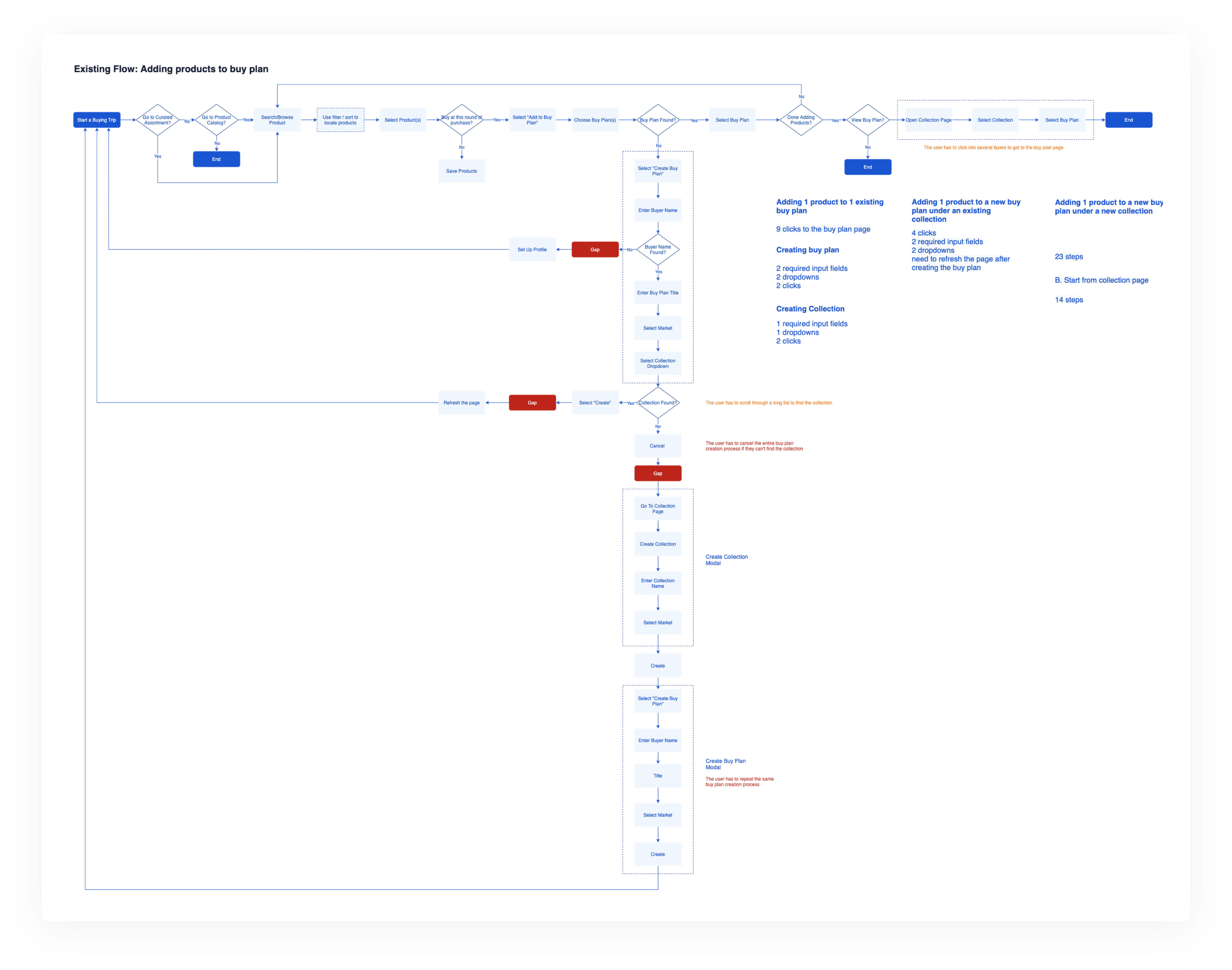
Task: Select the Open Collection Page box
Action: pos(928,120)
